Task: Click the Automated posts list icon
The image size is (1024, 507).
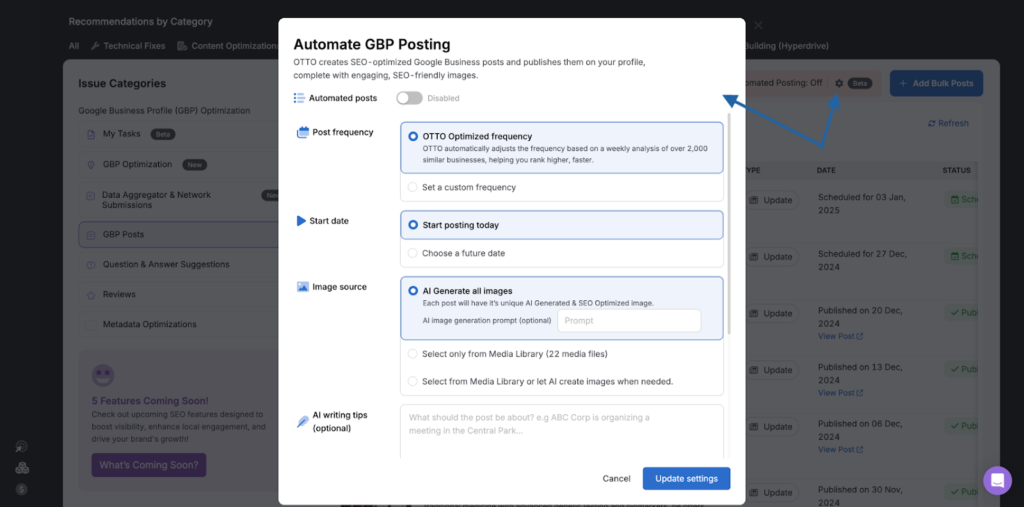Action: (299, 98)
